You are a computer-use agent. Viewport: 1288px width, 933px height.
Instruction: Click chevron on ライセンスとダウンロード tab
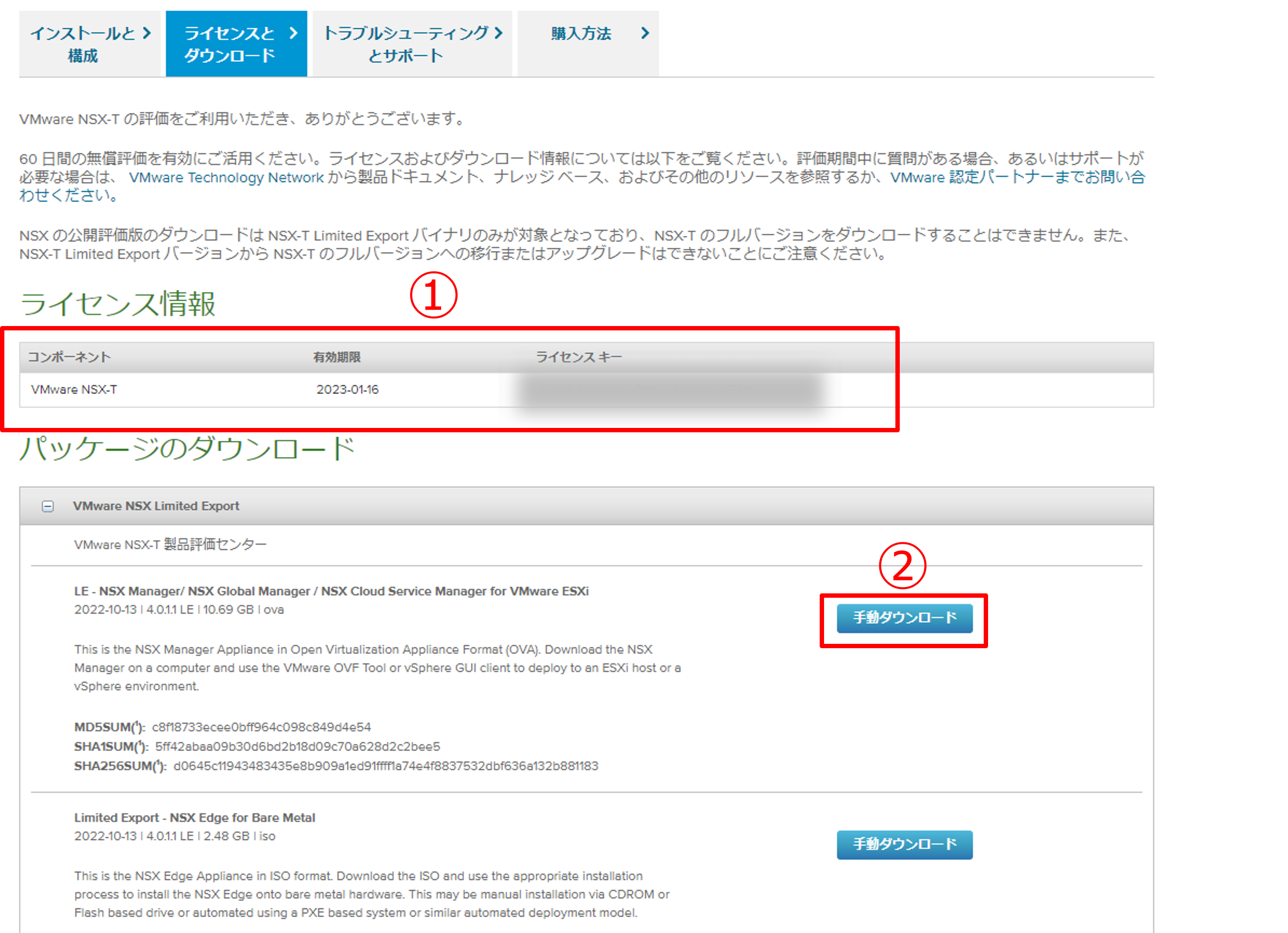coord(294,33)
